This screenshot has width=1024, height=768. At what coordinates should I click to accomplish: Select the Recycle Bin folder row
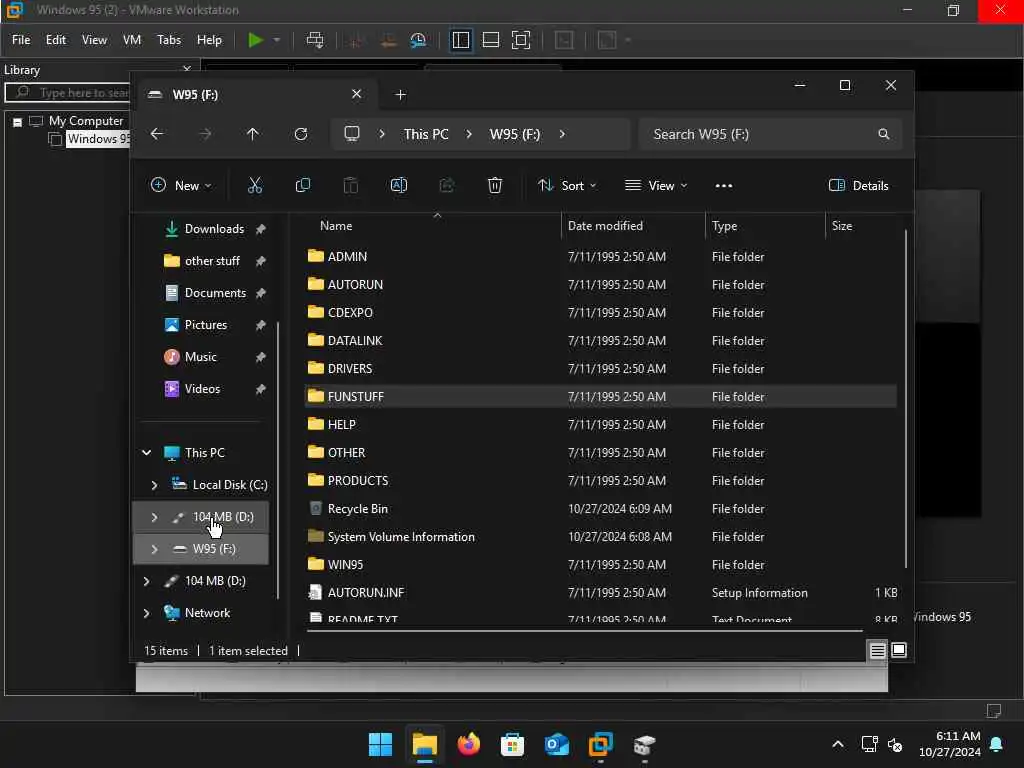[600, 508]
